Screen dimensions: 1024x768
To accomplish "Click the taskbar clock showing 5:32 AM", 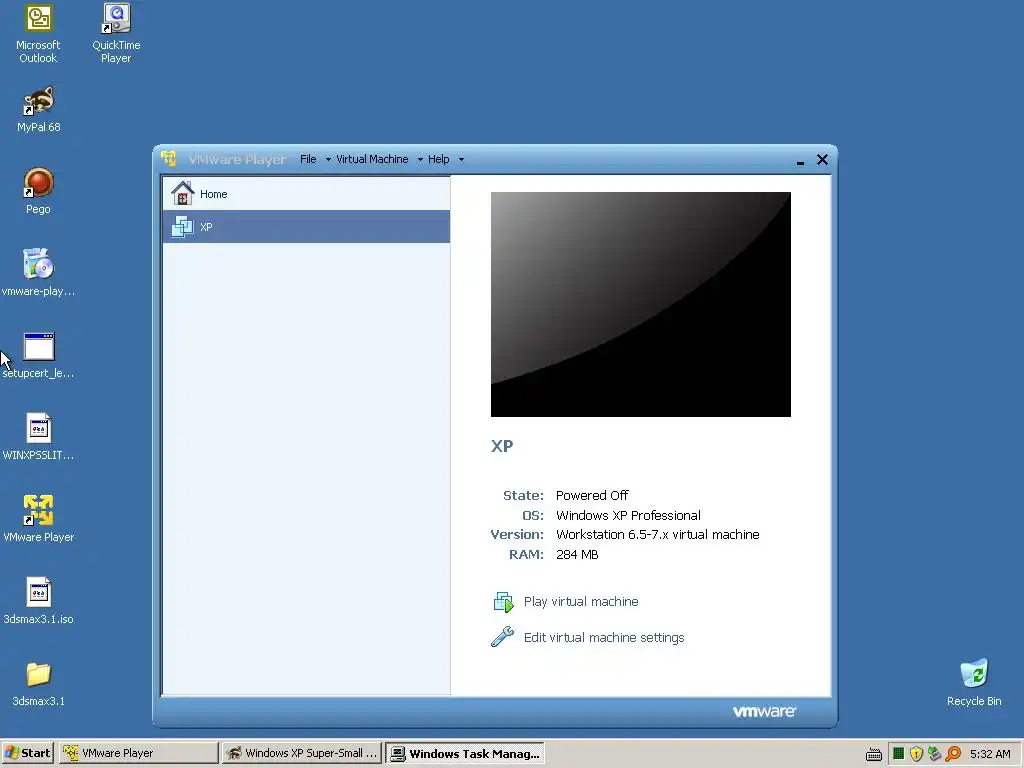I will (x=990, y=754).
